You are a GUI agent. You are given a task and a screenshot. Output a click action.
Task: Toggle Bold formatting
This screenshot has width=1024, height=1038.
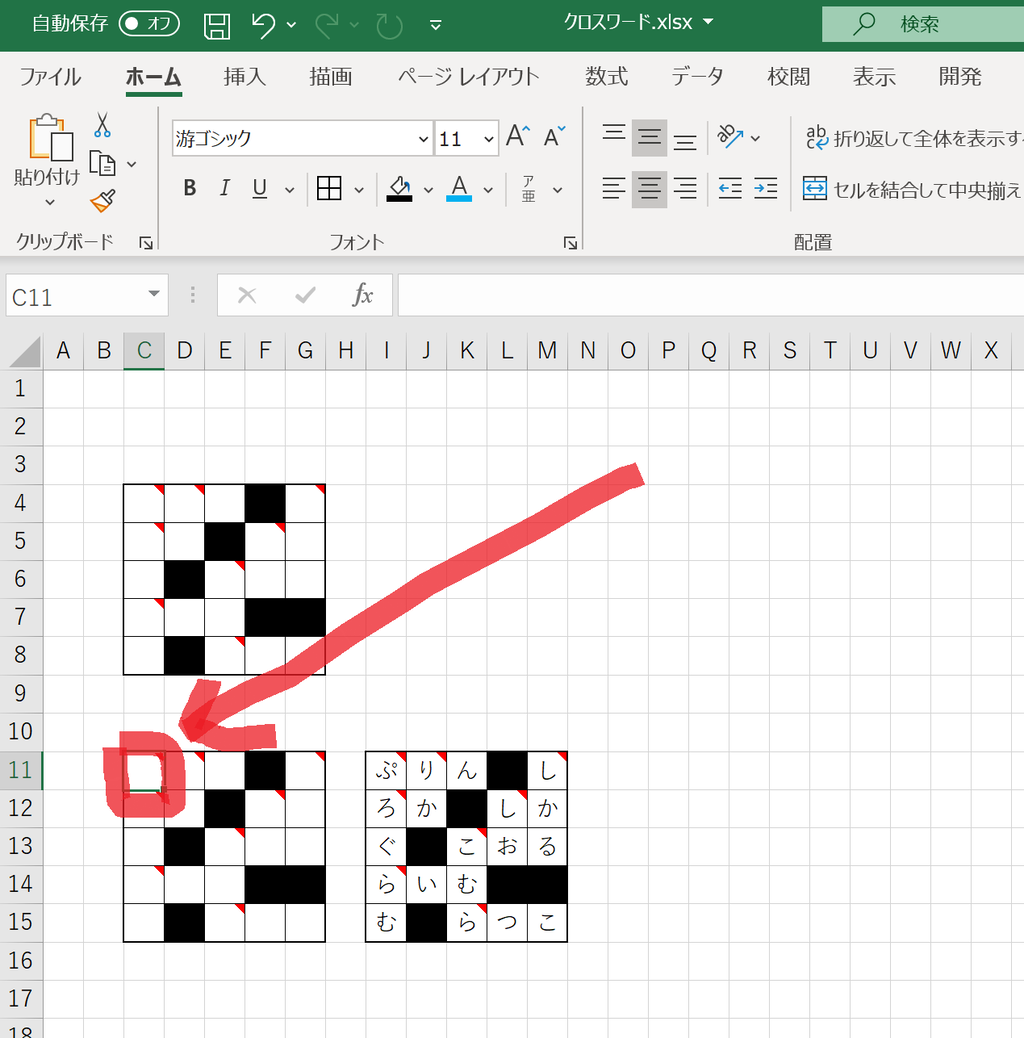pos(190,189)
